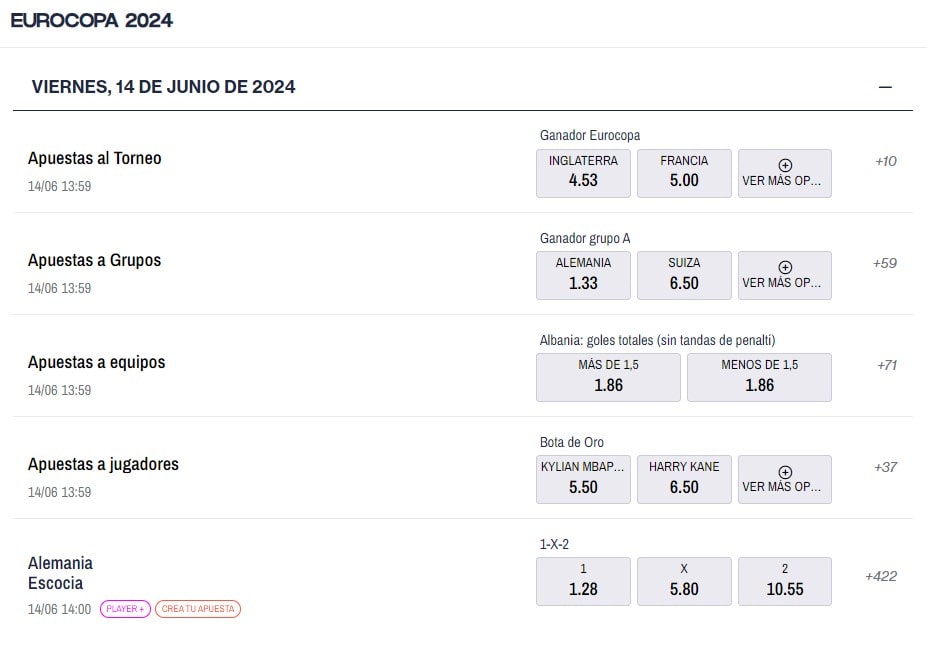Select away win 2 at 10.55
The image size is (927, 652).
click(x=785, y=581)
